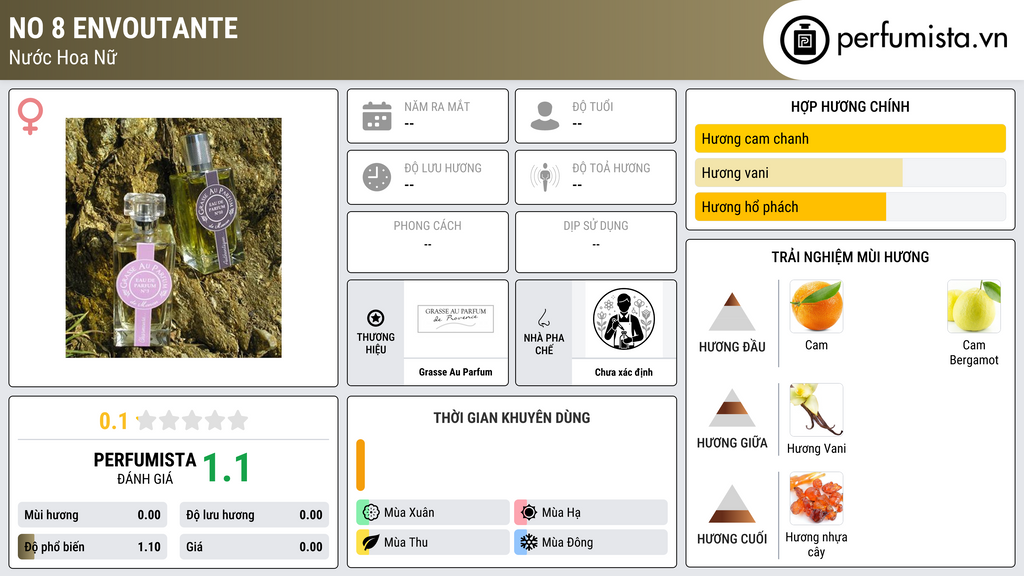1024x576 pixels.
Task: Click the sillage icon for Độ toả hương
Action: tap(545, 177)
